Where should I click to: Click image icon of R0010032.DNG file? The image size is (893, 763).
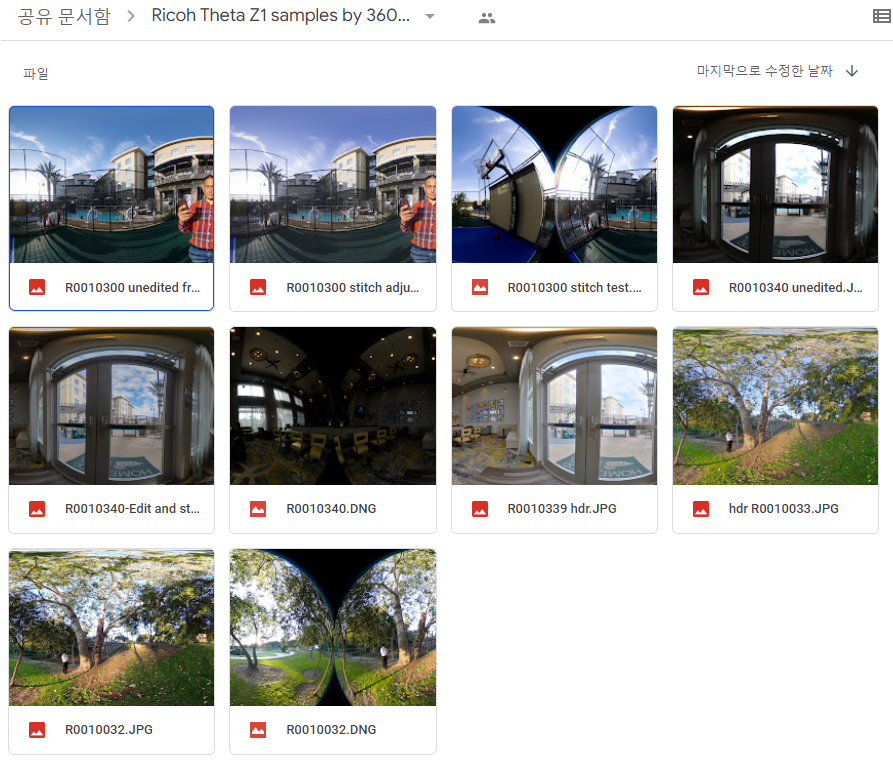pyautogui.click(x=258, y=729)
